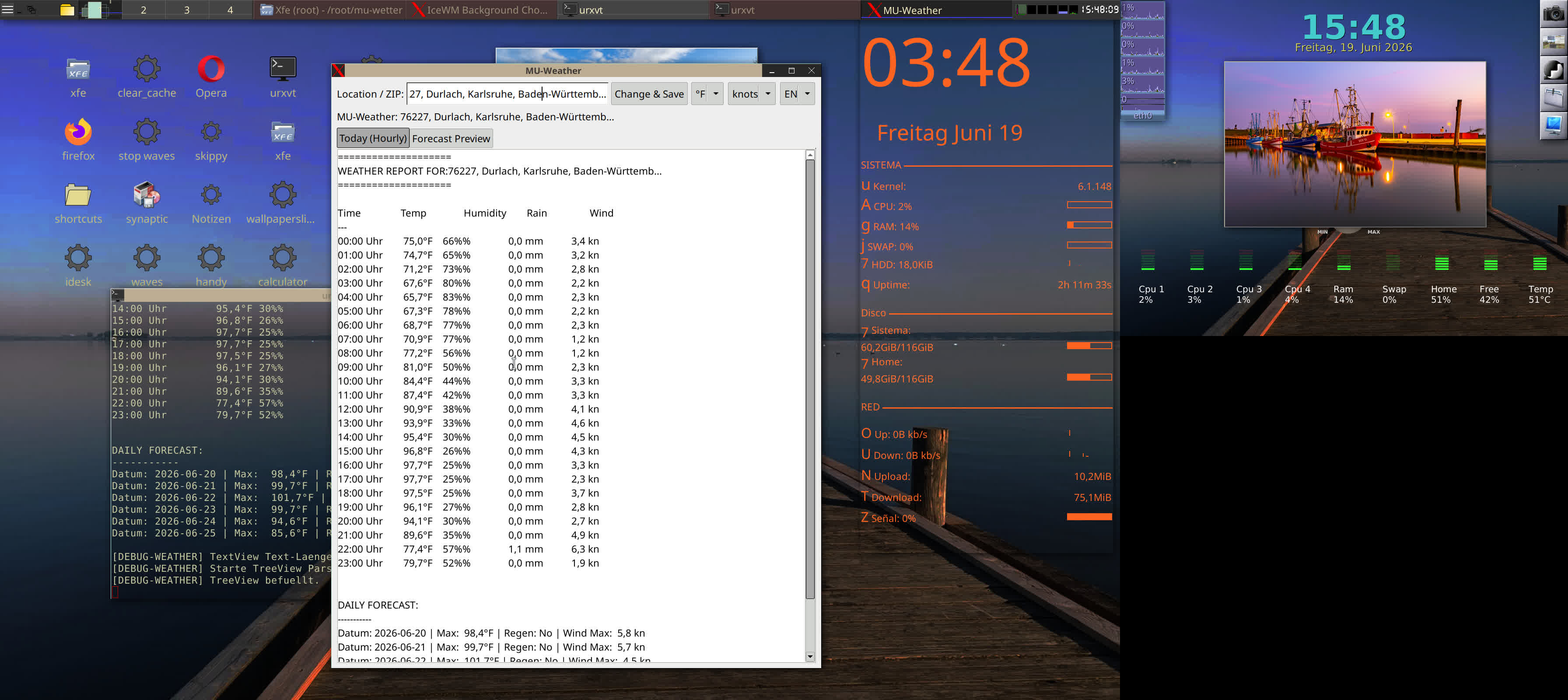Screen dimensions: 1568x700
Task: Click the 12:00 Uhr row in the weather report
Action: click(468, 409)
